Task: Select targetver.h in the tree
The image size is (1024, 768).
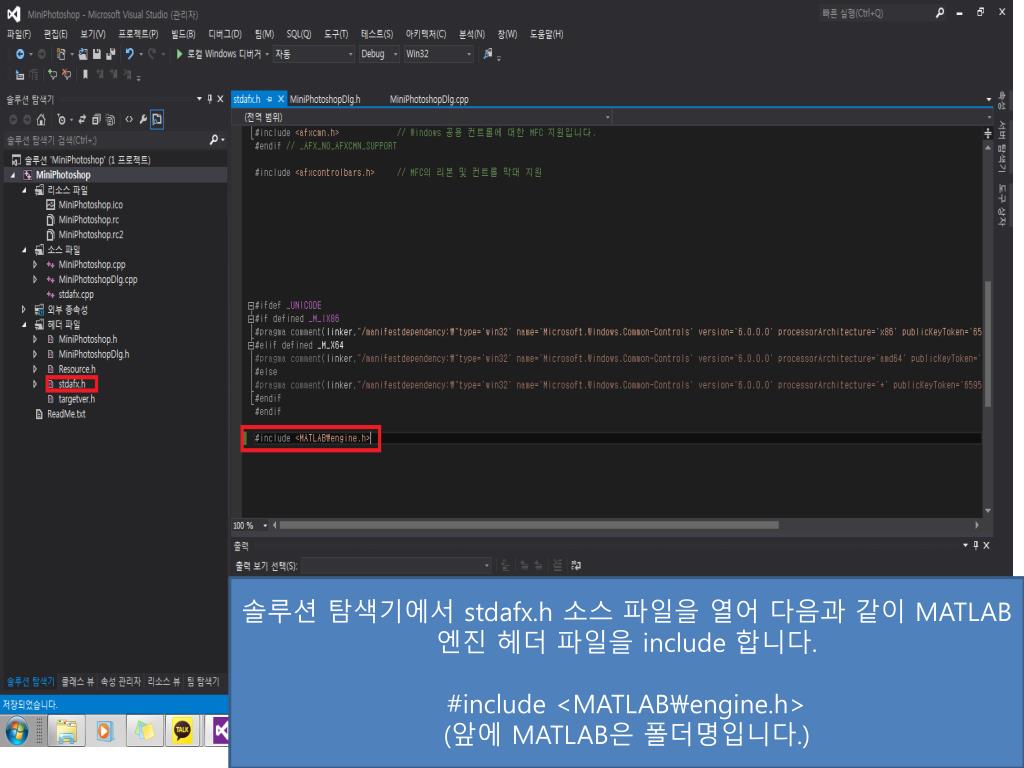Action: 76,399
